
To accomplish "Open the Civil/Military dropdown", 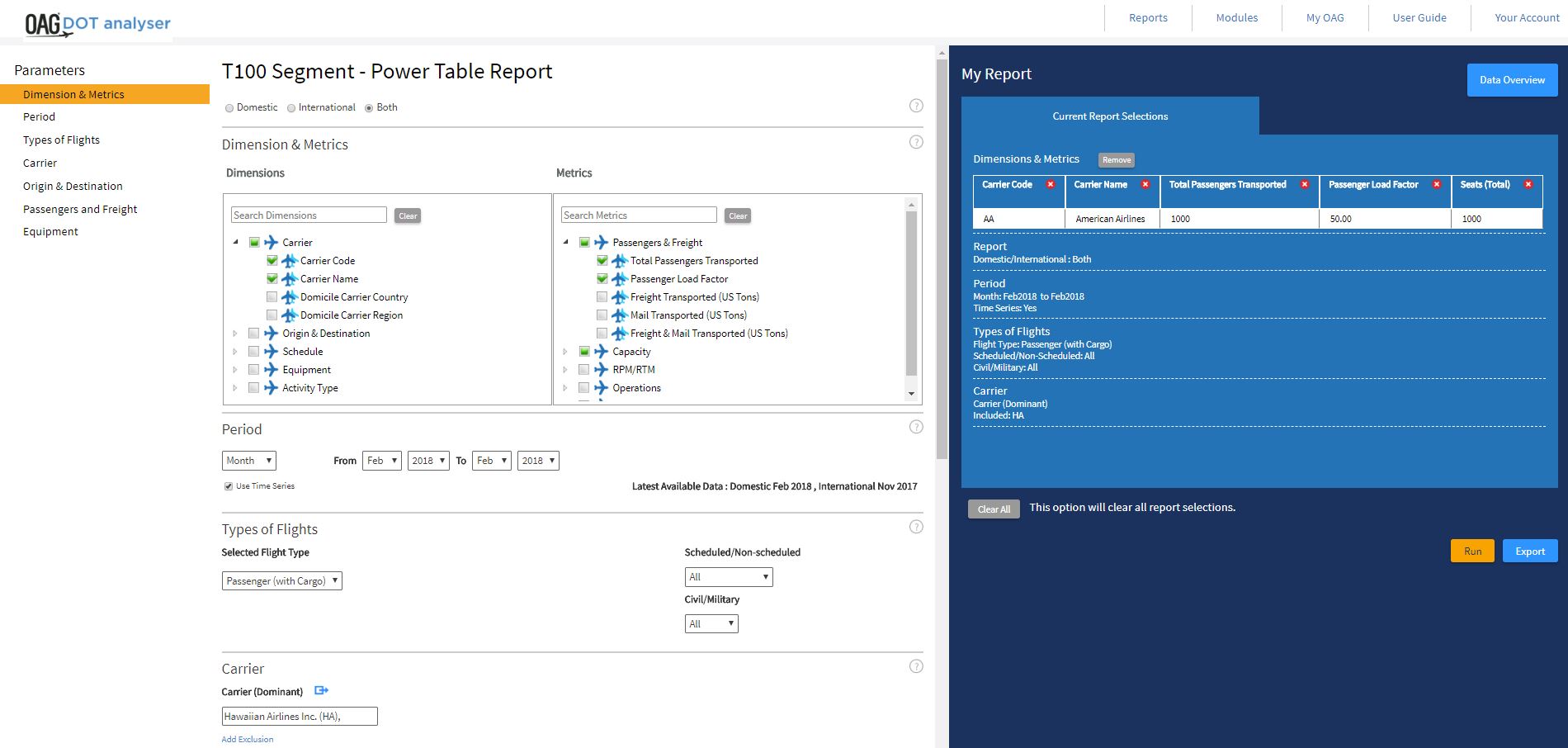I will coord(711,624).
